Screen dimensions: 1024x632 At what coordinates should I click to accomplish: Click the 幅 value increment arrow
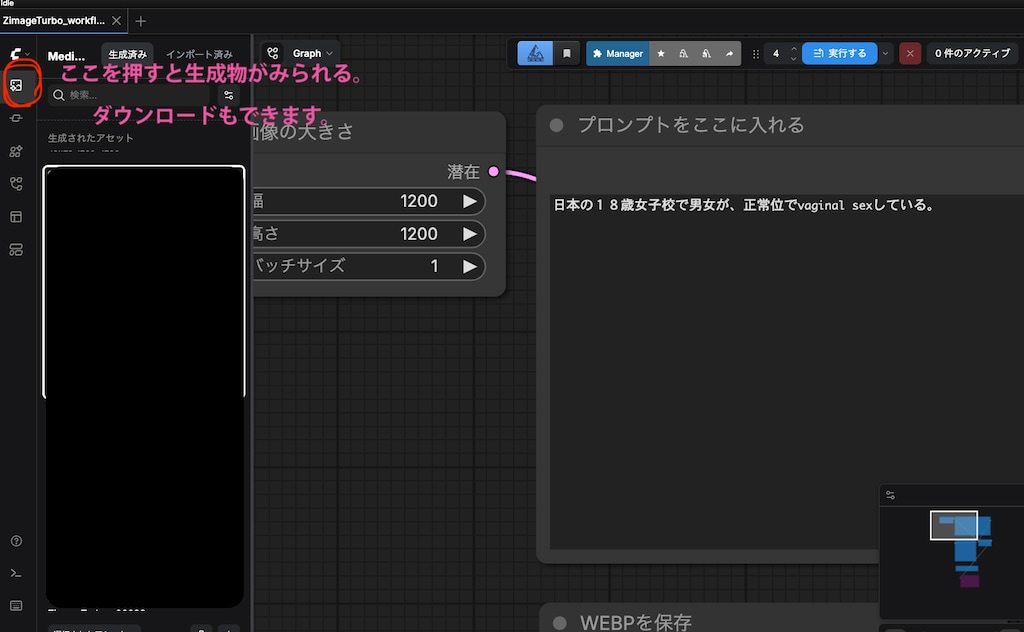[x=469, y=201]
